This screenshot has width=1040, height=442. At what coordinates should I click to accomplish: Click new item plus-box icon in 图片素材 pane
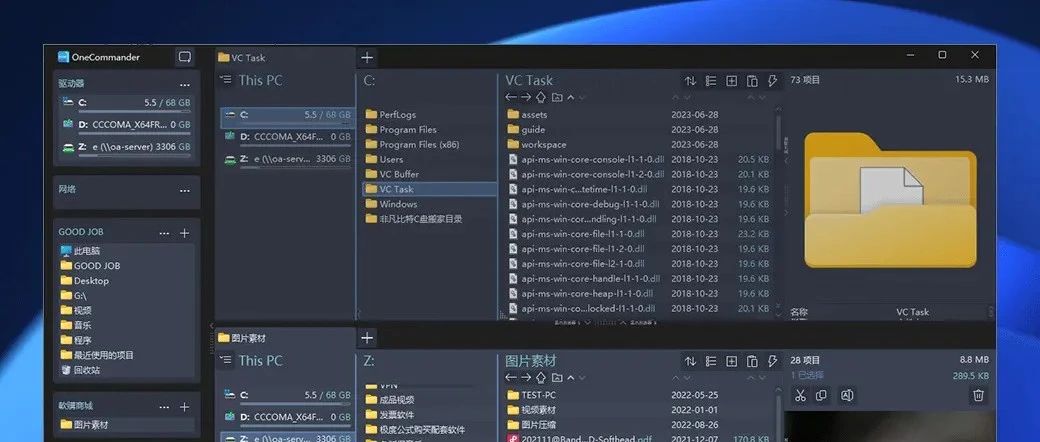point(732,362)
